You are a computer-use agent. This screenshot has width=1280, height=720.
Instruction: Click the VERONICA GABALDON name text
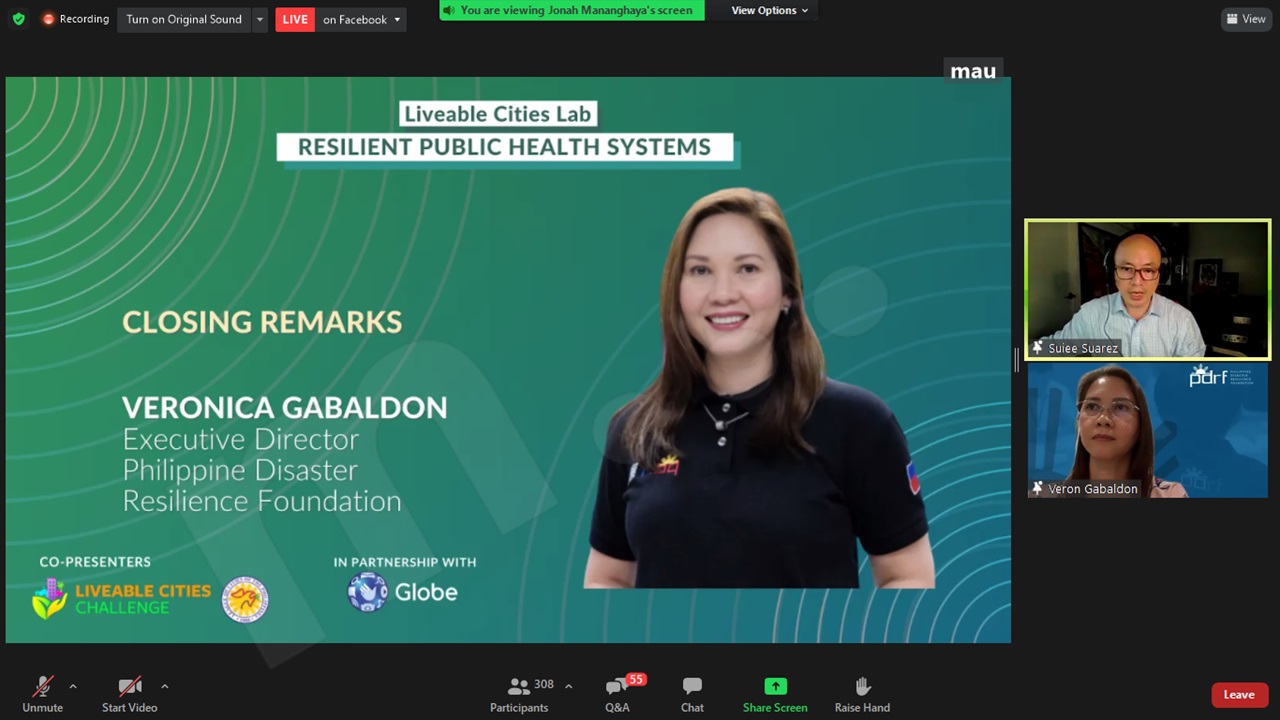[x=285, y=408]
